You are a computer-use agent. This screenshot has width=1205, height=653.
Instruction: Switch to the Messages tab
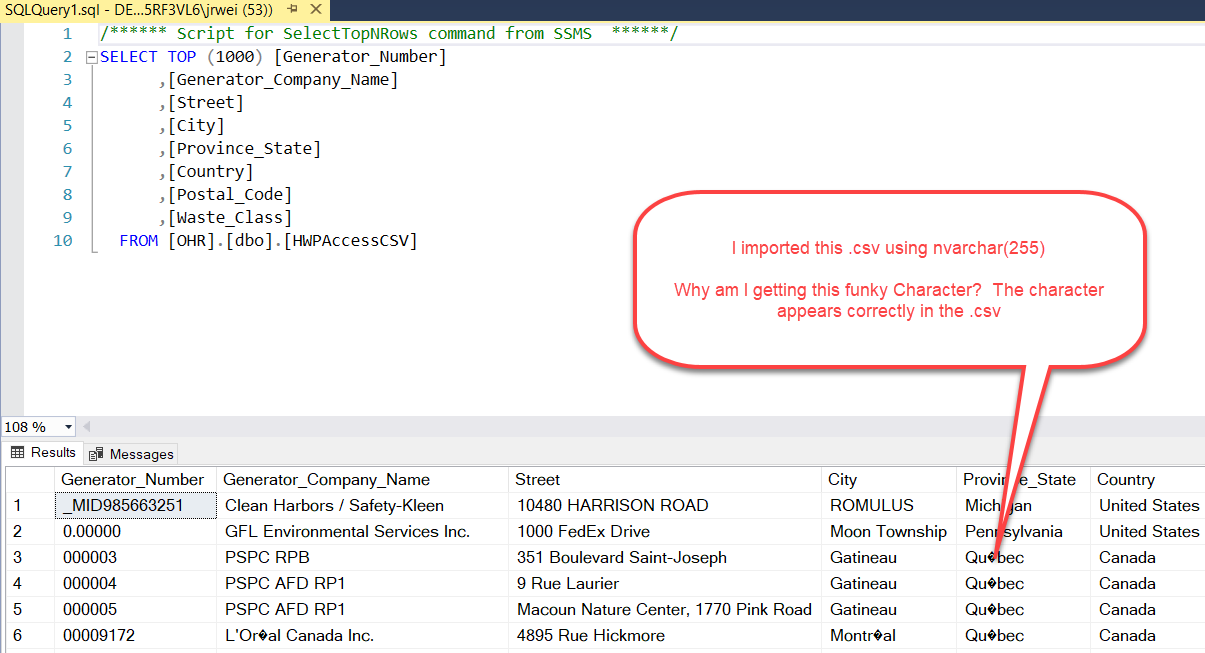(132, 454)
